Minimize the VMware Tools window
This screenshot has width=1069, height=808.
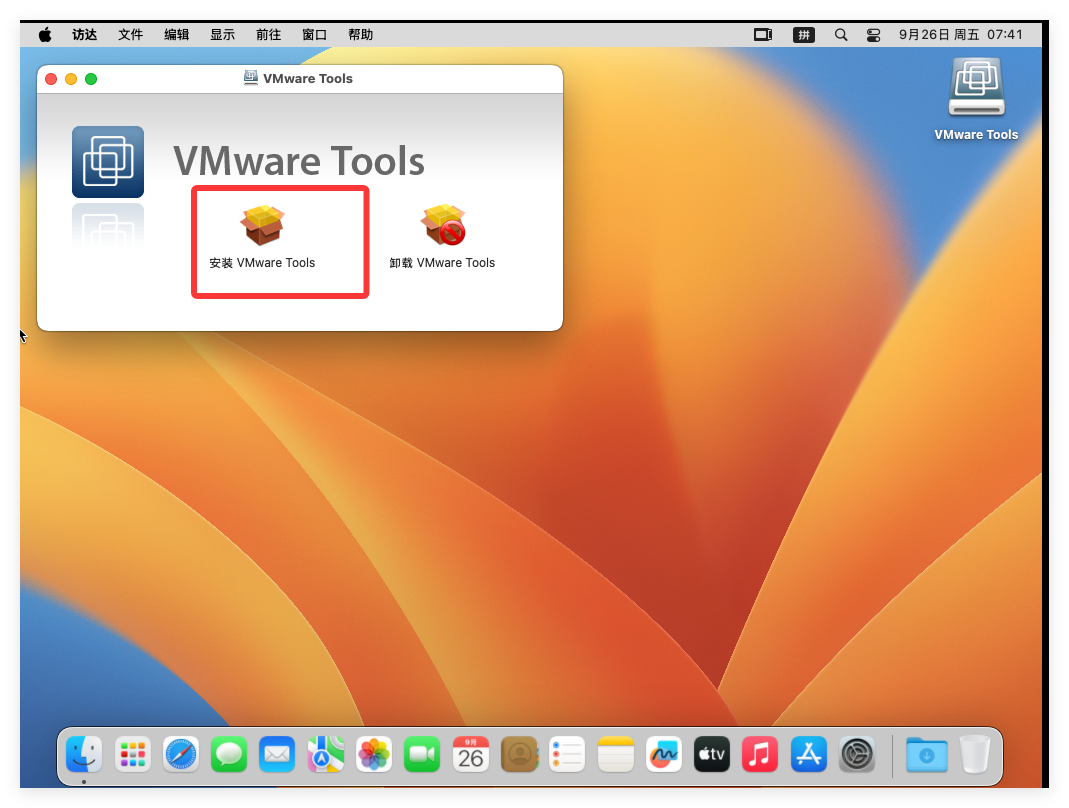click(71, 79)
